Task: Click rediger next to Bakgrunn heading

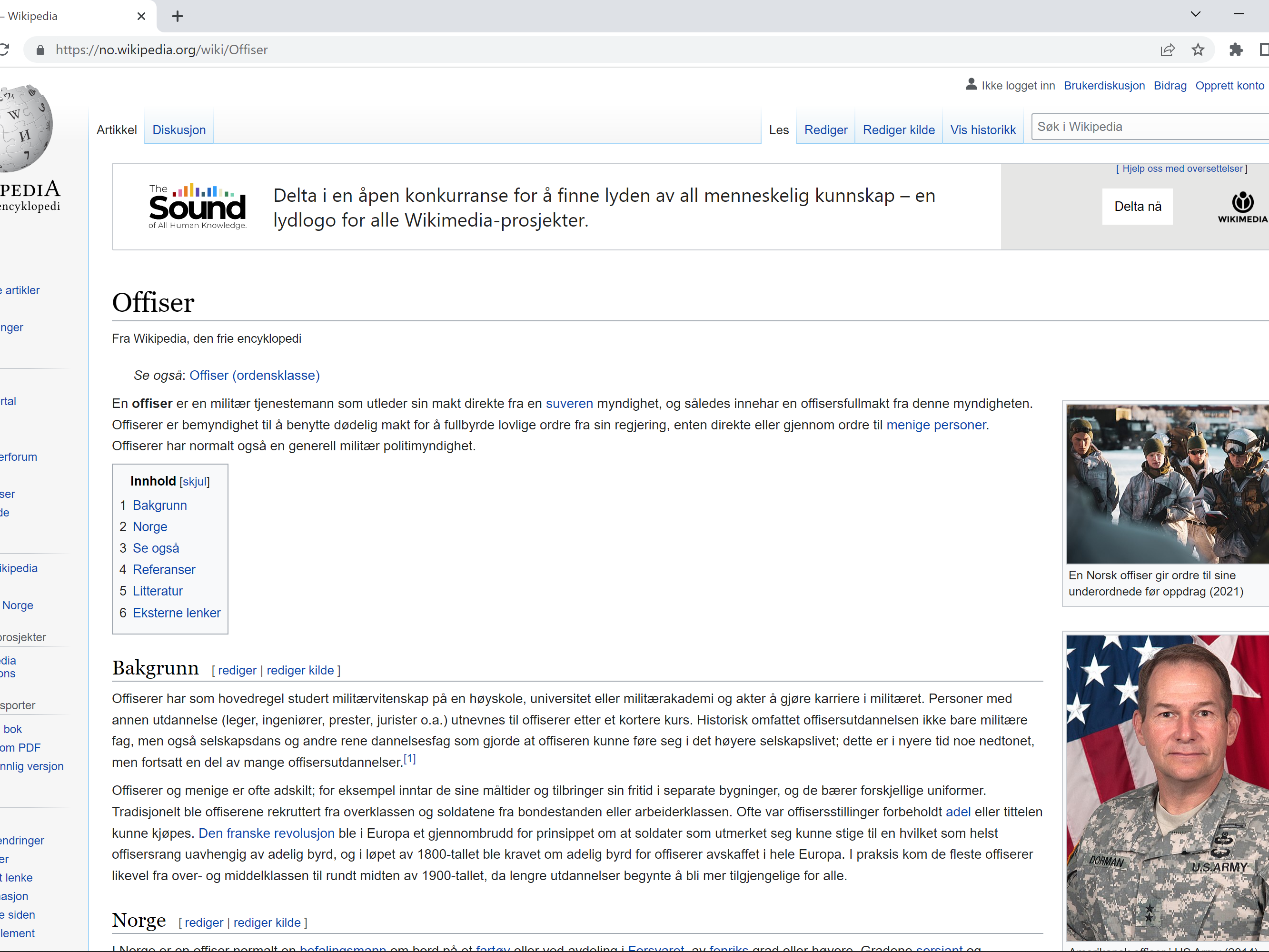Action: [x=237, y=670]
